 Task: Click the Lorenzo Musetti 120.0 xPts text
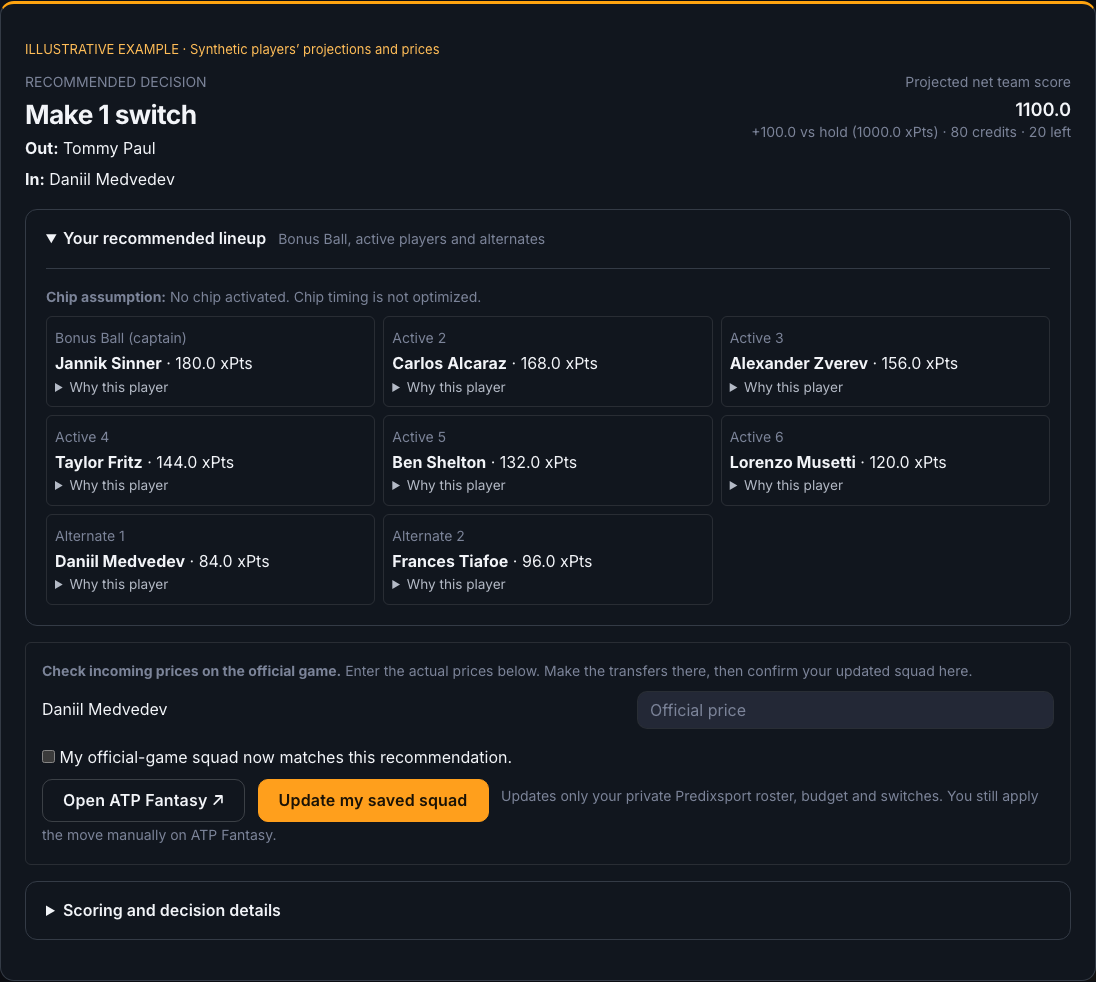point(838,462)
